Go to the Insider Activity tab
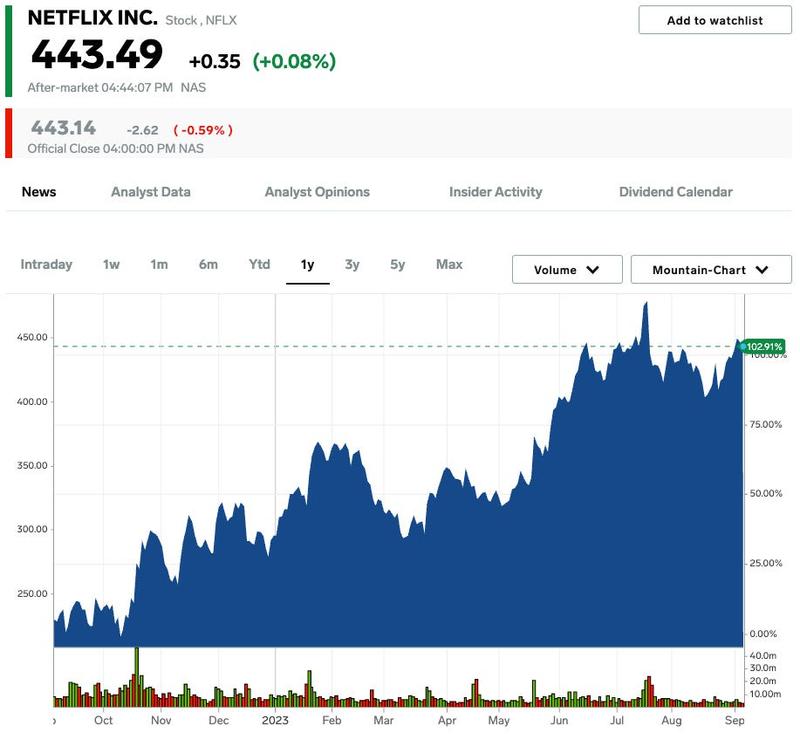 pos(495,192)
